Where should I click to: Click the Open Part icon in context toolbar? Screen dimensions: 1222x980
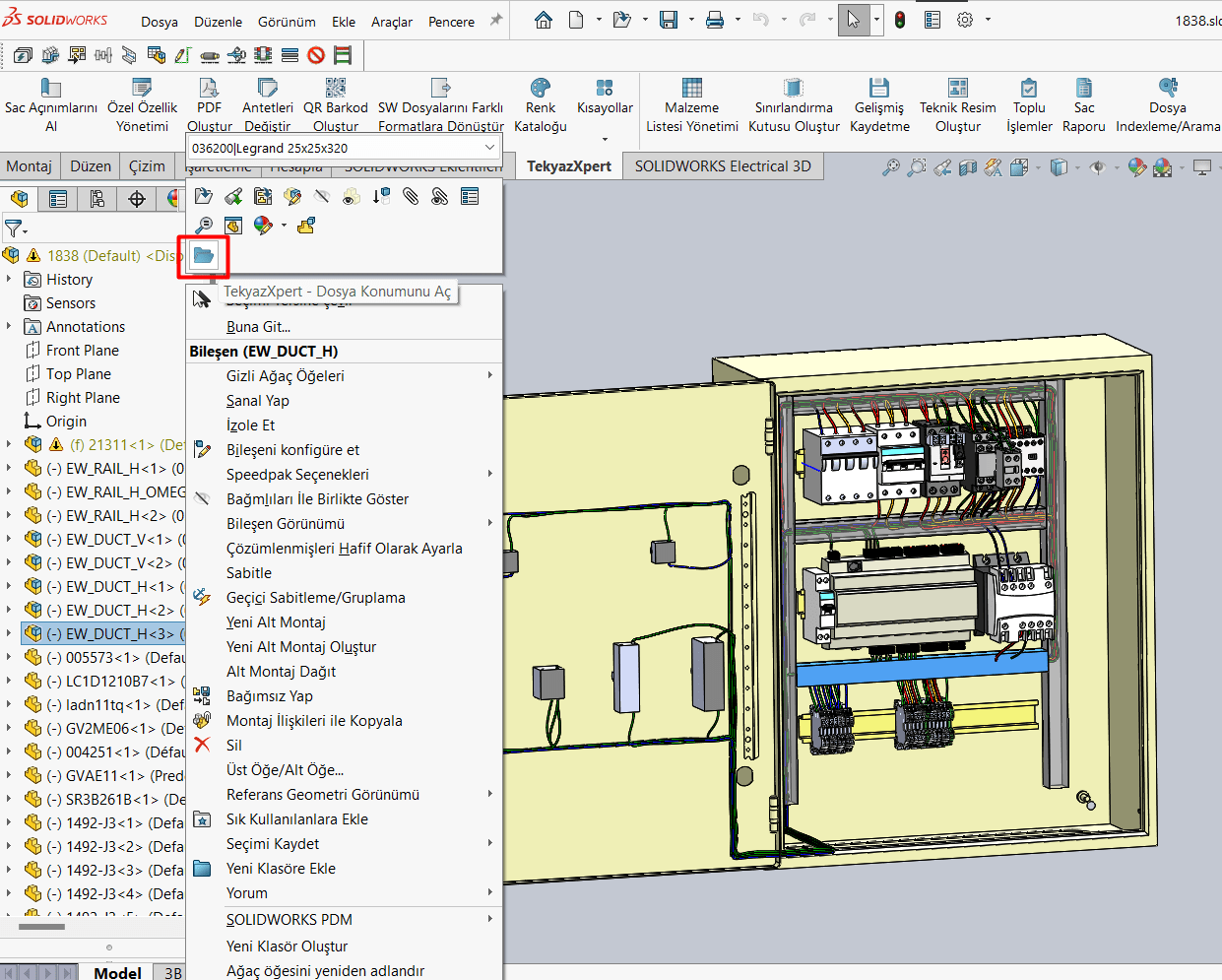tap(204, 196)
